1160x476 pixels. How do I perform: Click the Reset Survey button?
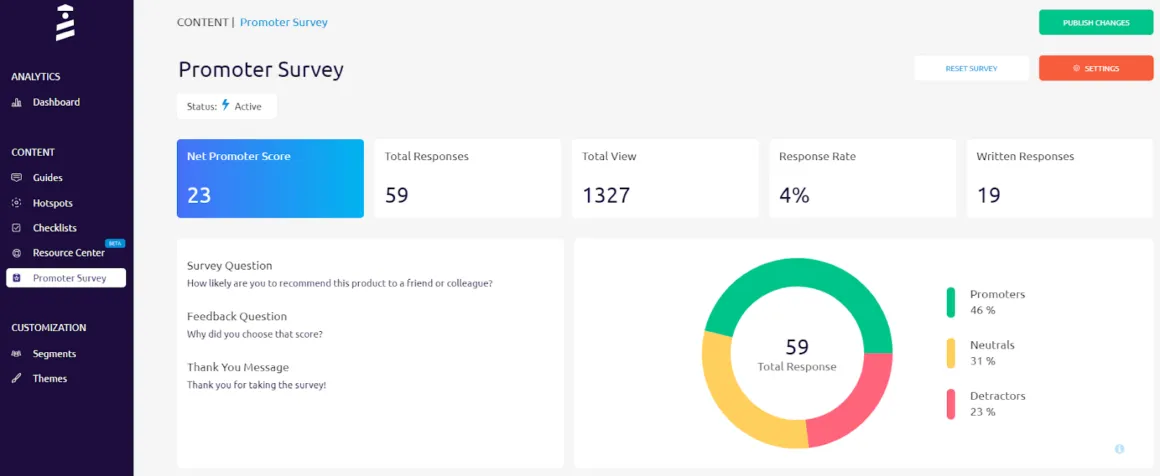(x=971, y=68)
